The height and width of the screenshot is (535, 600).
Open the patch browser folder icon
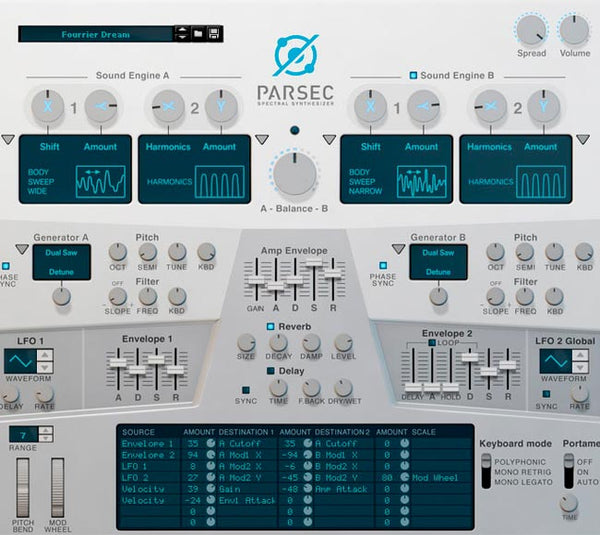click(198, 34)
